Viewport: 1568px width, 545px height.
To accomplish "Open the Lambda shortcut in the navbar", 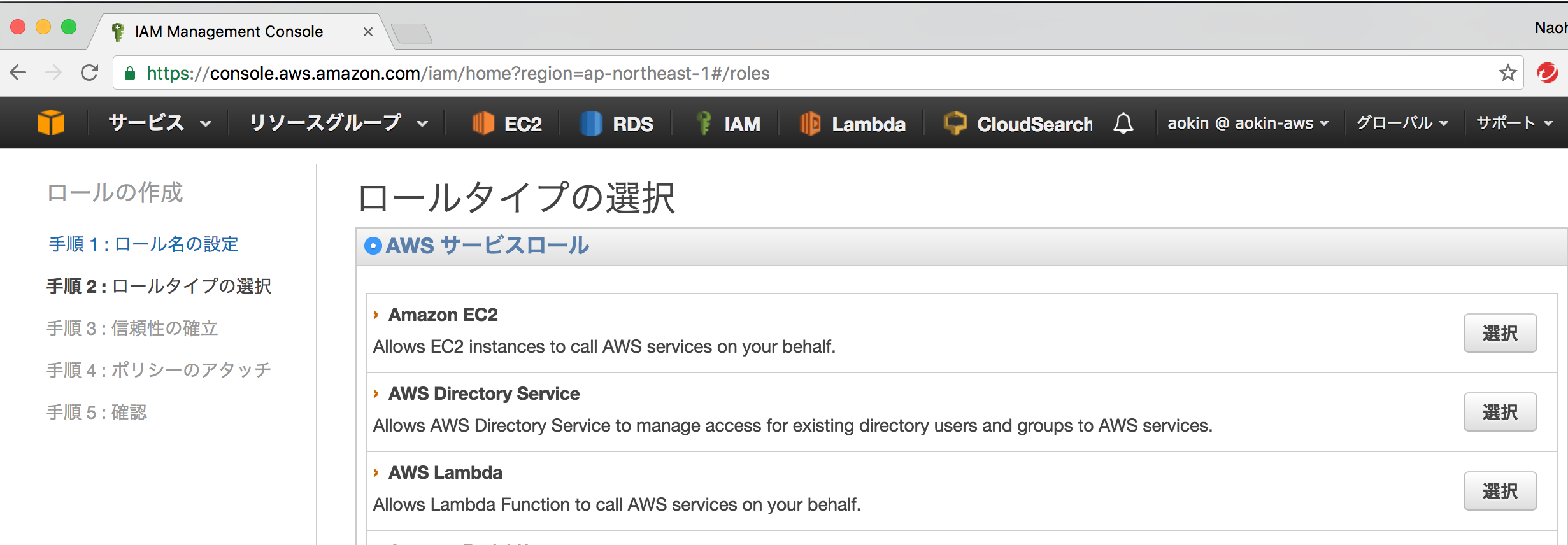I will pos(852,123).
